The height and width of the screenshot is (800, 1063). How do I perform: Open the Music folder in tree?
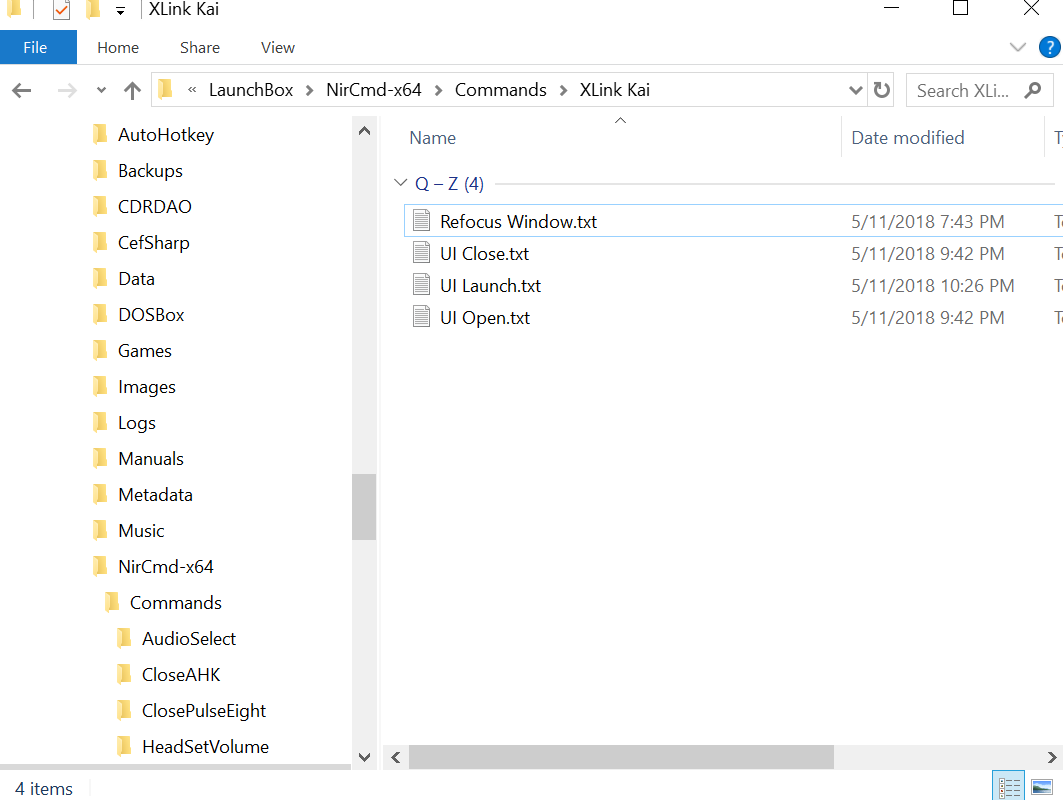[x=141, y=529]
